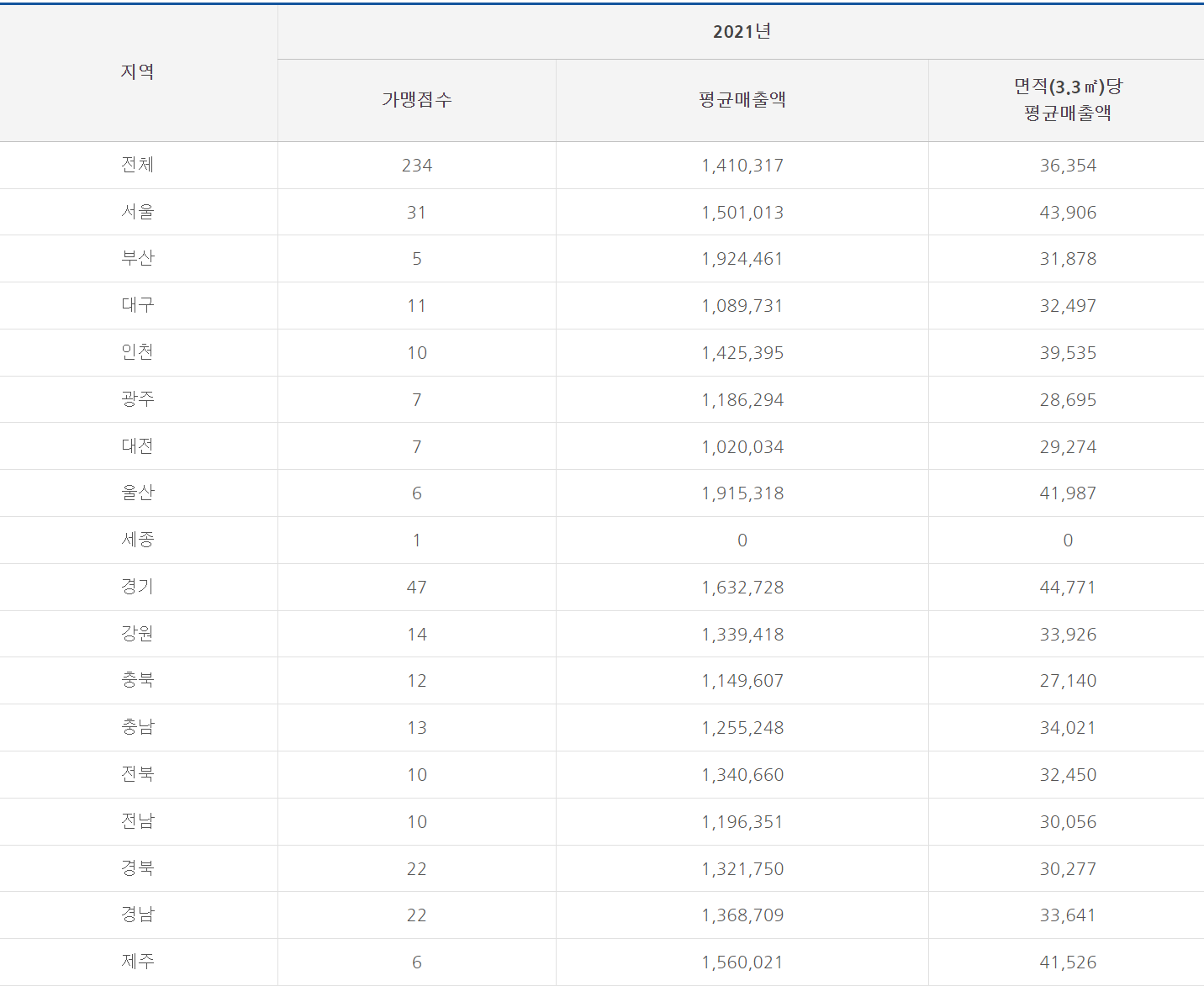Select the 대구 region cell
Viewport: 1204px width, 986px height.
138,305
